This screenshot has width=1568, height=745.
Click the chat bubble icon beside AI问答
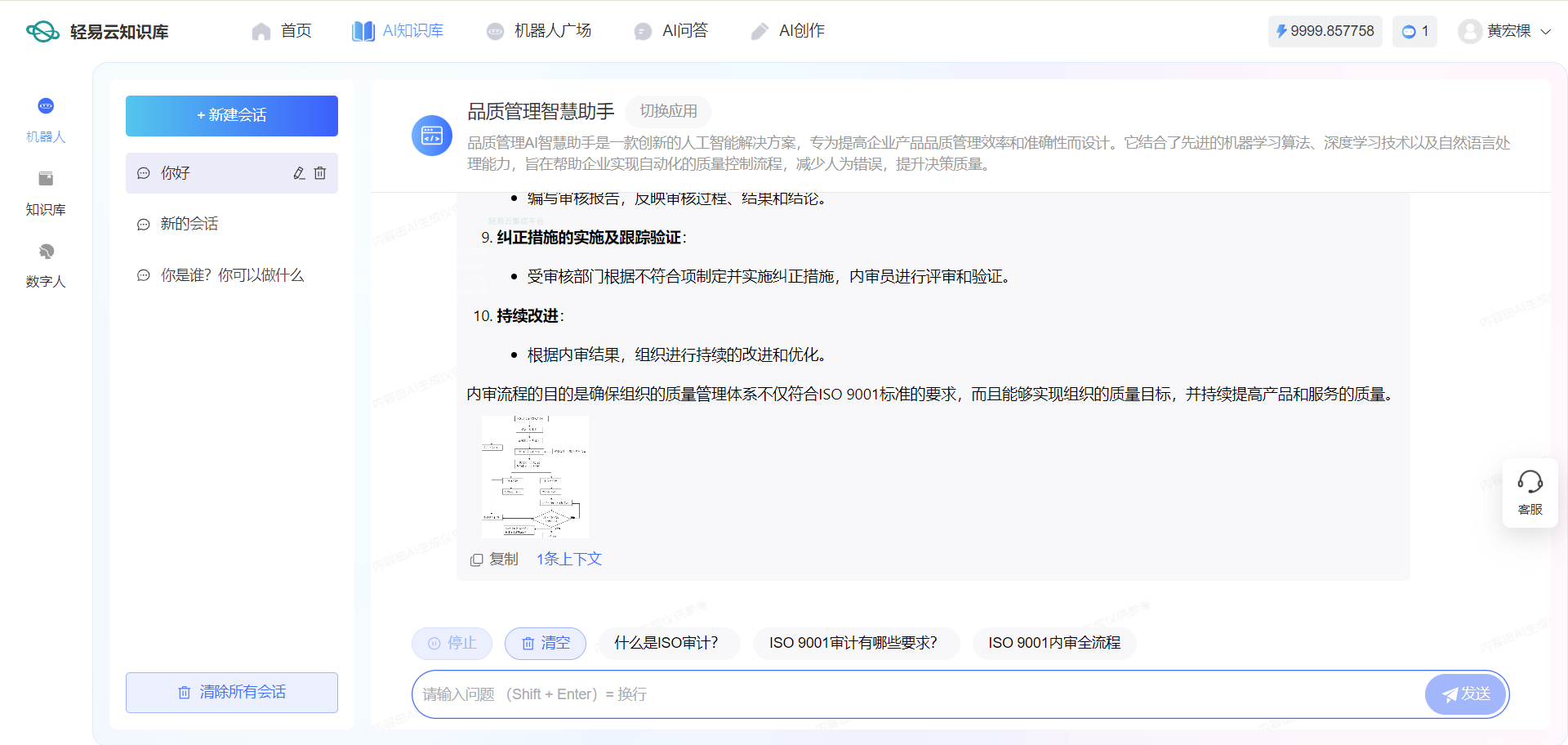pos(643,31)
